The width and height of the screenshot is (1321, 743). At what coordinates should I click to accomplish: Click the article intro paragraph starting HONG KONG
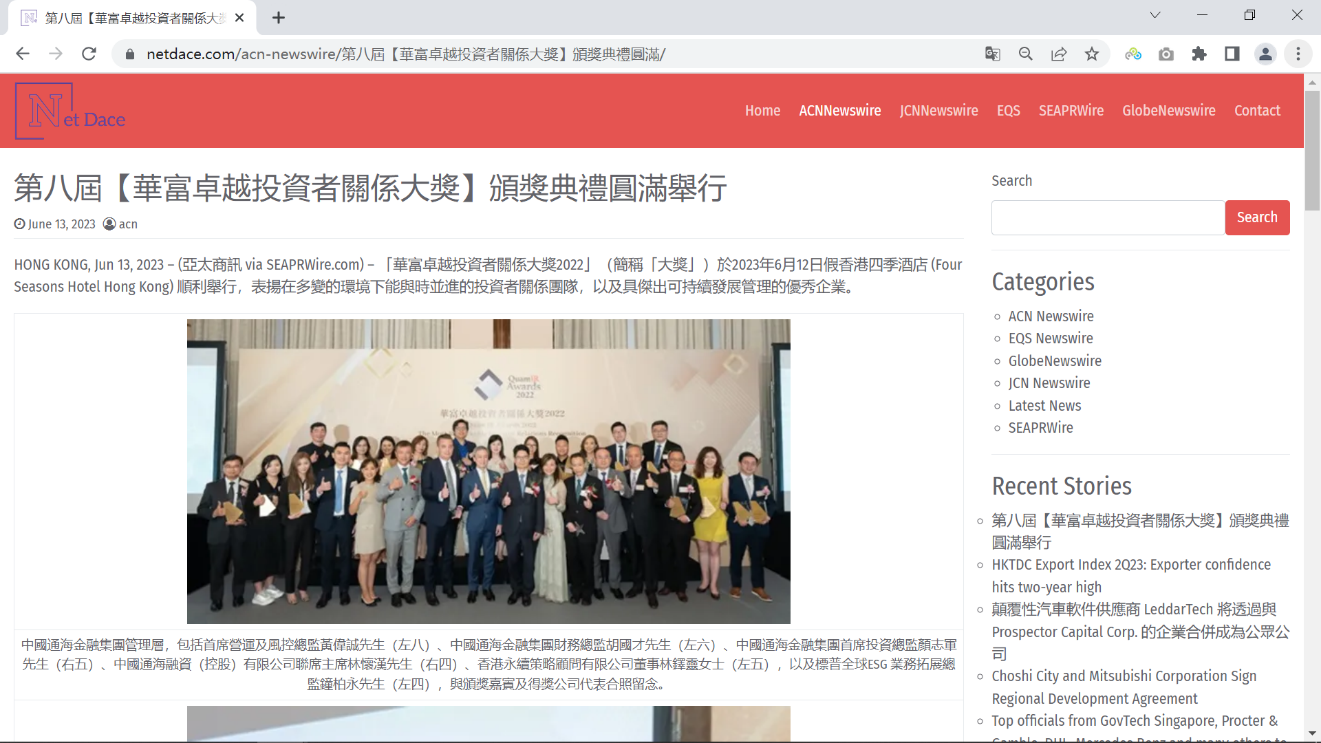(488, 276)
